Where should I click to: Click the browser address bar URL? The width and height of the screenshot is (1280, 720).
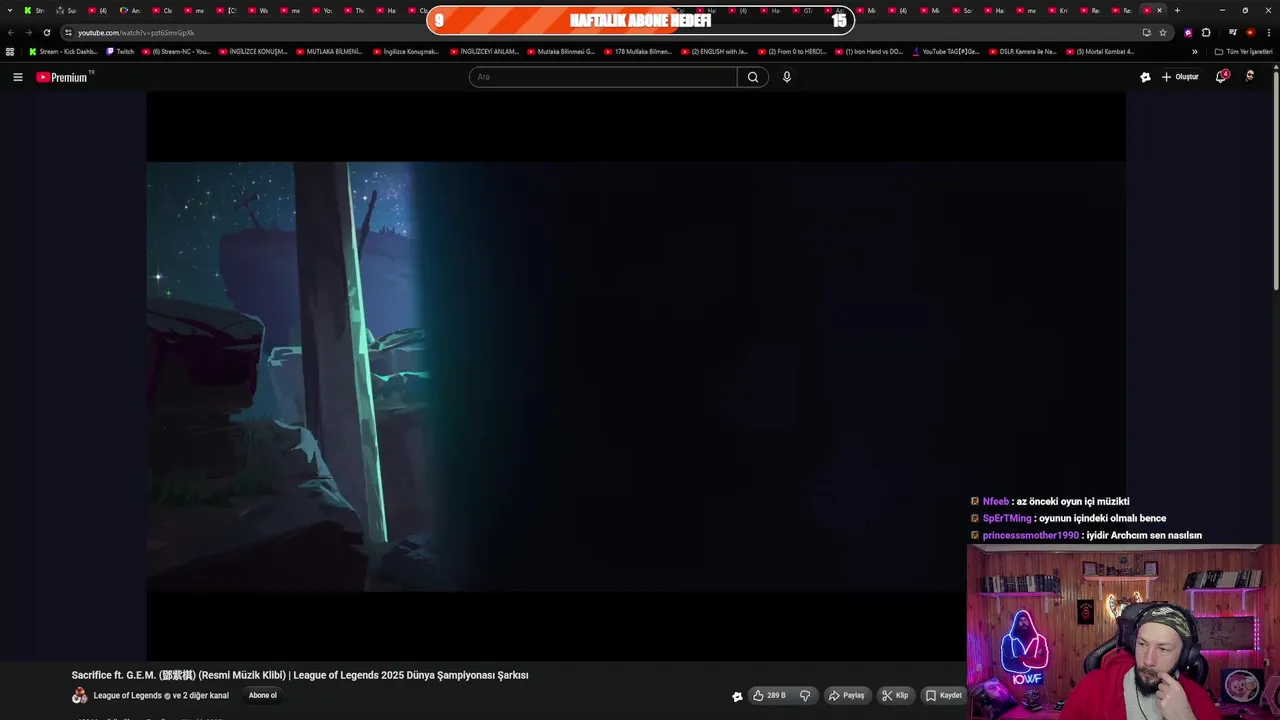click(x=136, y=32)
